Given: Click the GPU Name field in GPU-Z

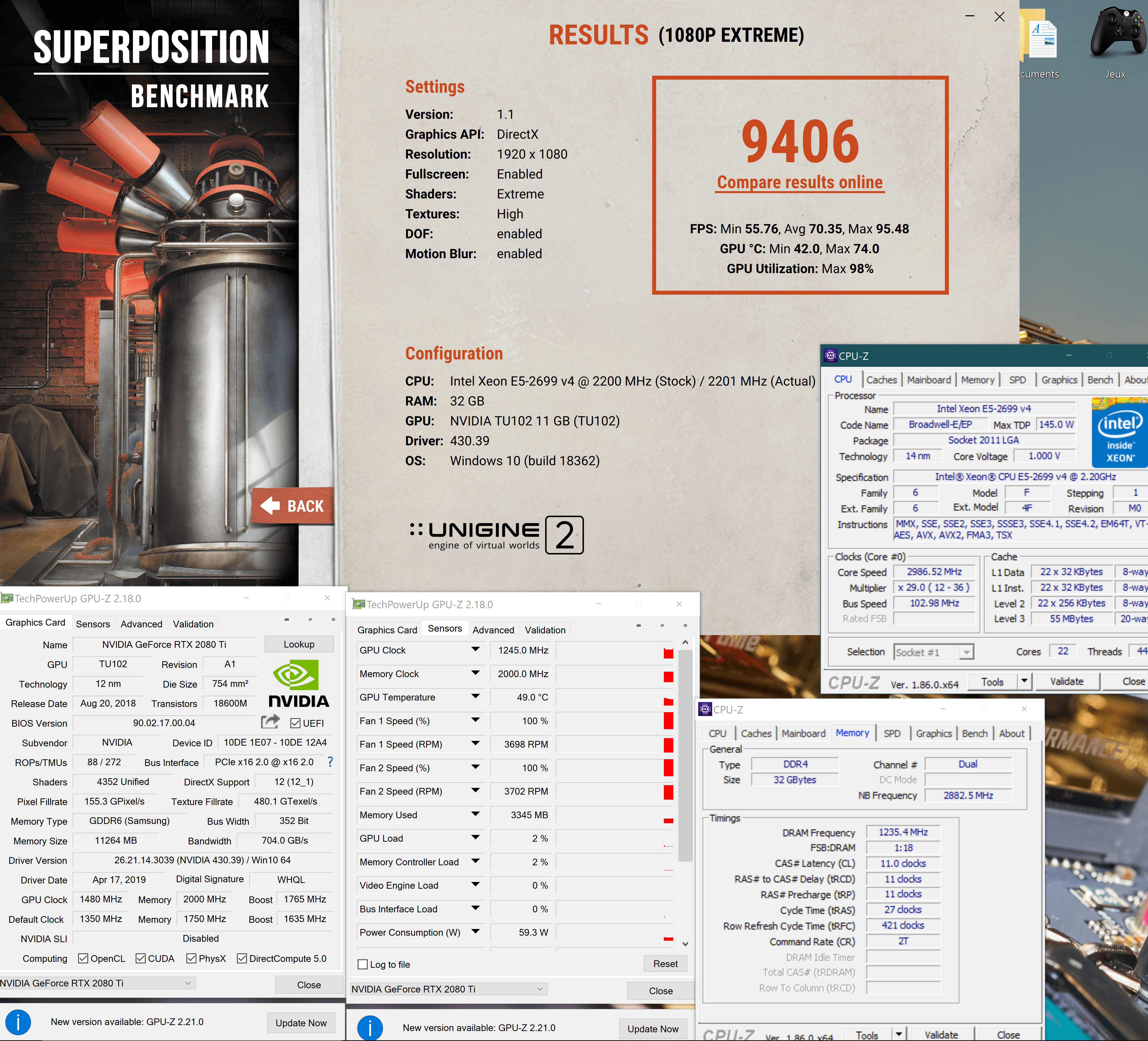Looking at the screenshot, I should (x=164, y=644).
